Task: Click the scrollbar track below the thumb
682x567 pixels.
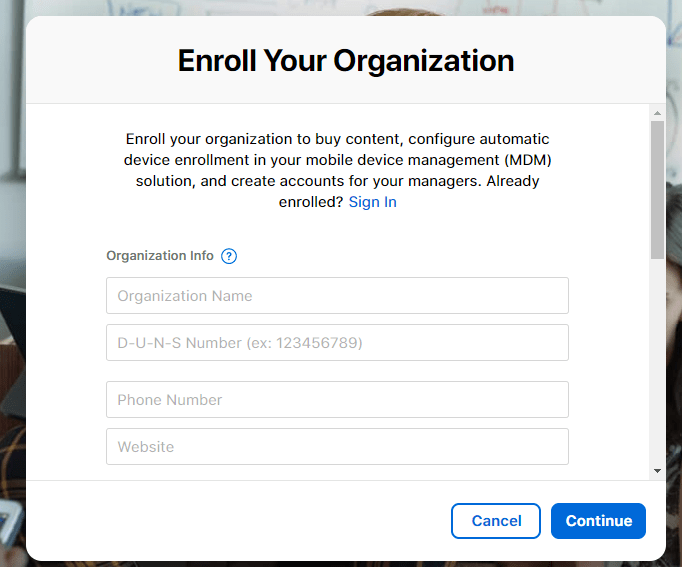Action: (x=657, y=360)
